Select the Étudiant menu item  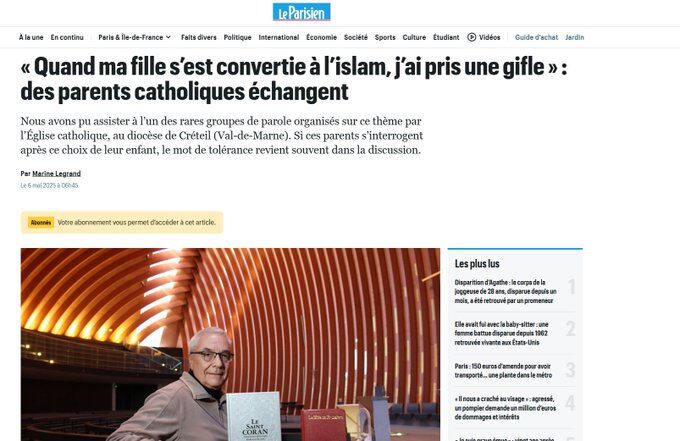tap(446, 37)
